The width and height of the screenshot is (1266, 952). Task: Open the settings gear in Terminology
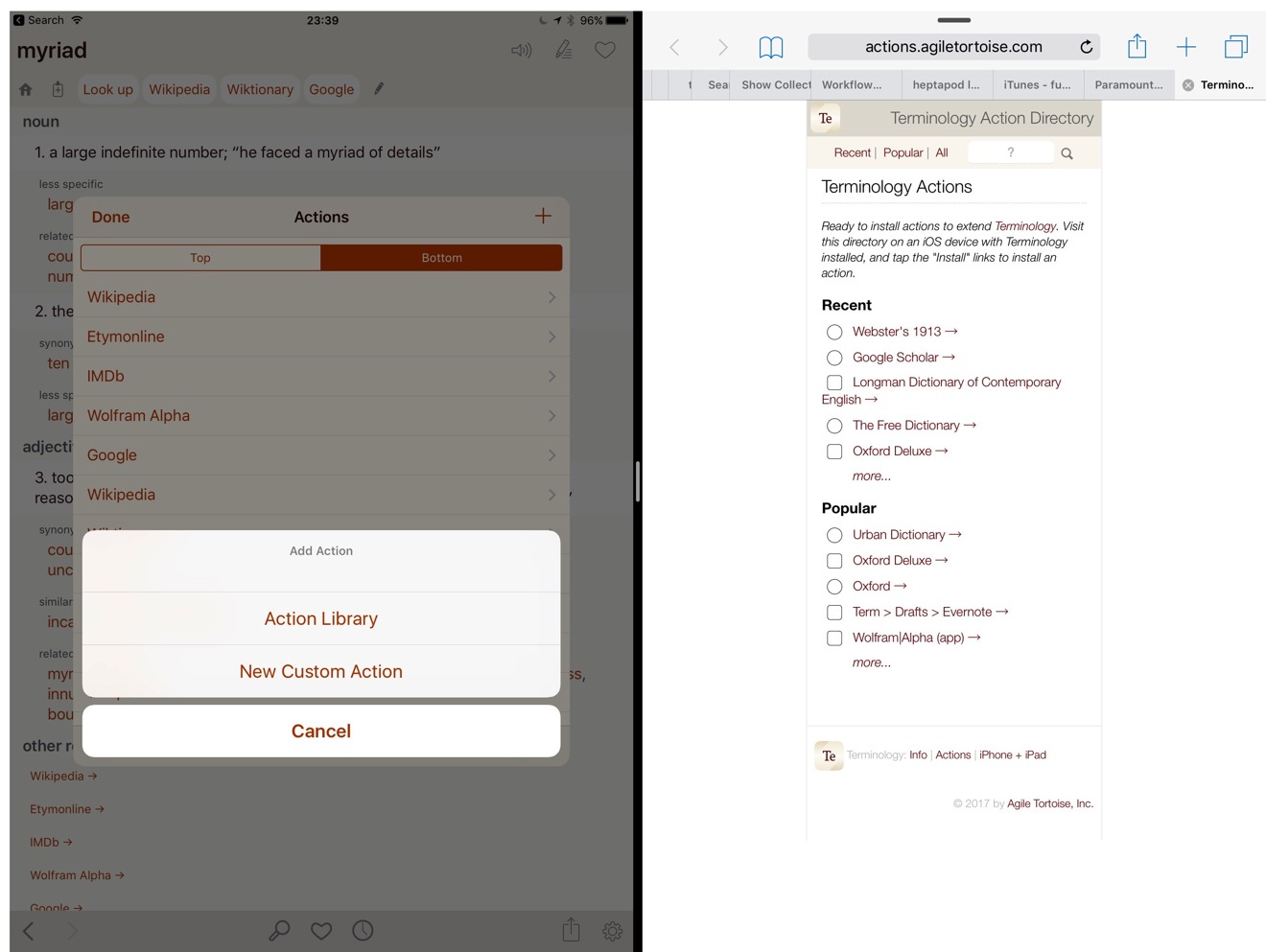(x=612, y=930)
